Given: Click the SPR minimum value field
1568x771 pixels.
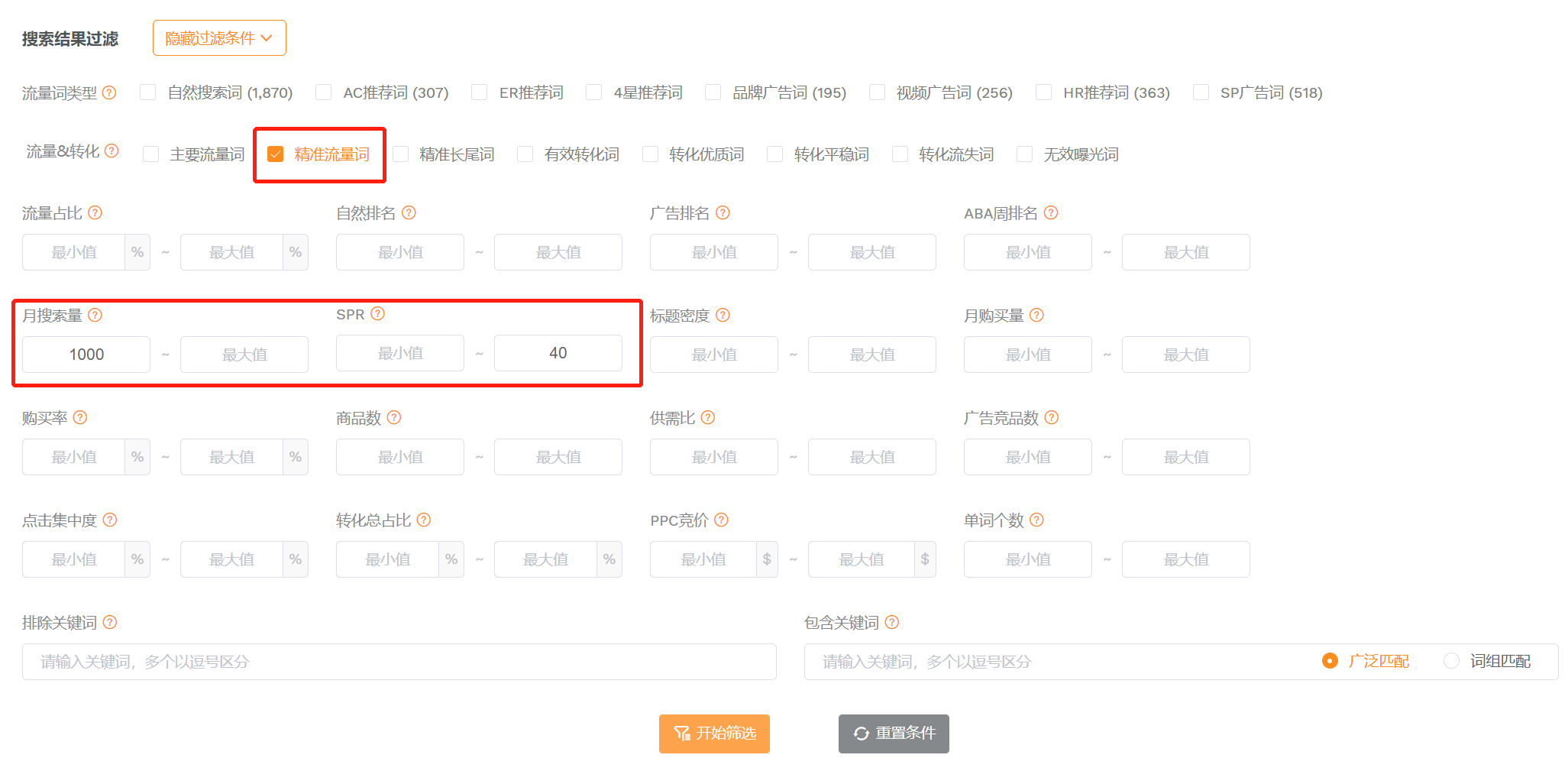Looking at the screenshot, I should click(x=400, y=353).
